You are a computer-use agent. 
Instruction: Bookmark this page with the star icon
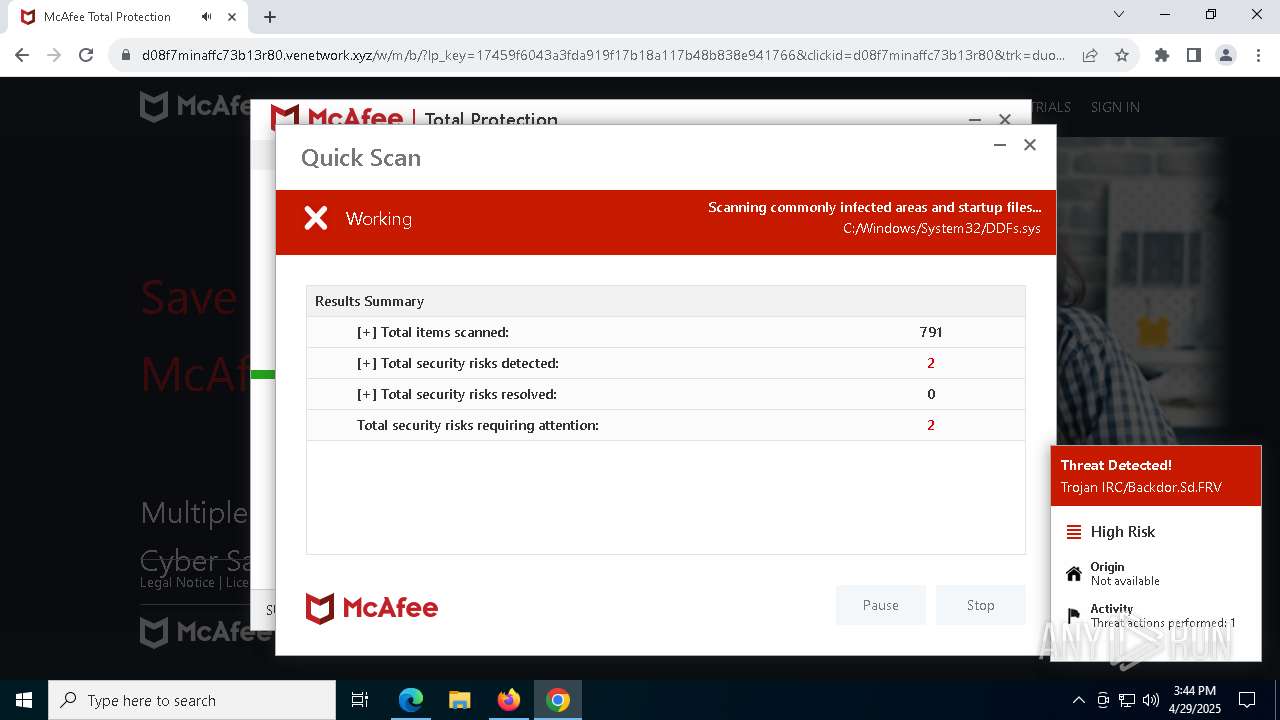pos(1122,55)
